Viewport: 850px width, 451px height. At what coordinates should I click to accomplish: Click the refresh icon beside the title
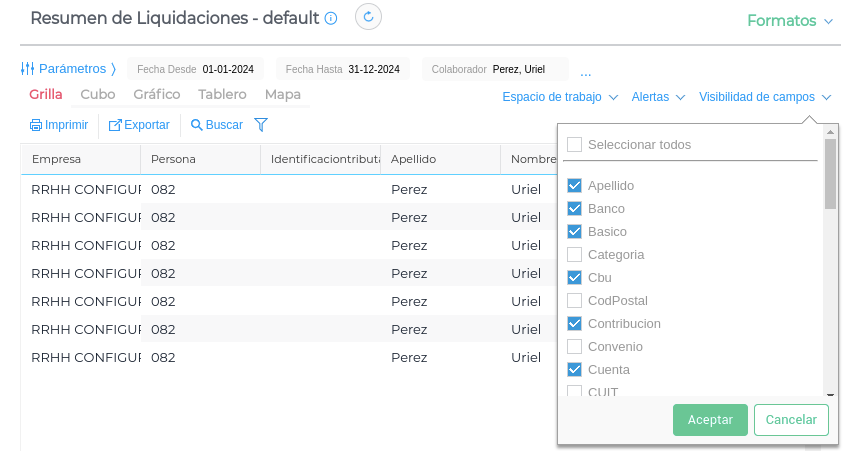tap(368, 17)
